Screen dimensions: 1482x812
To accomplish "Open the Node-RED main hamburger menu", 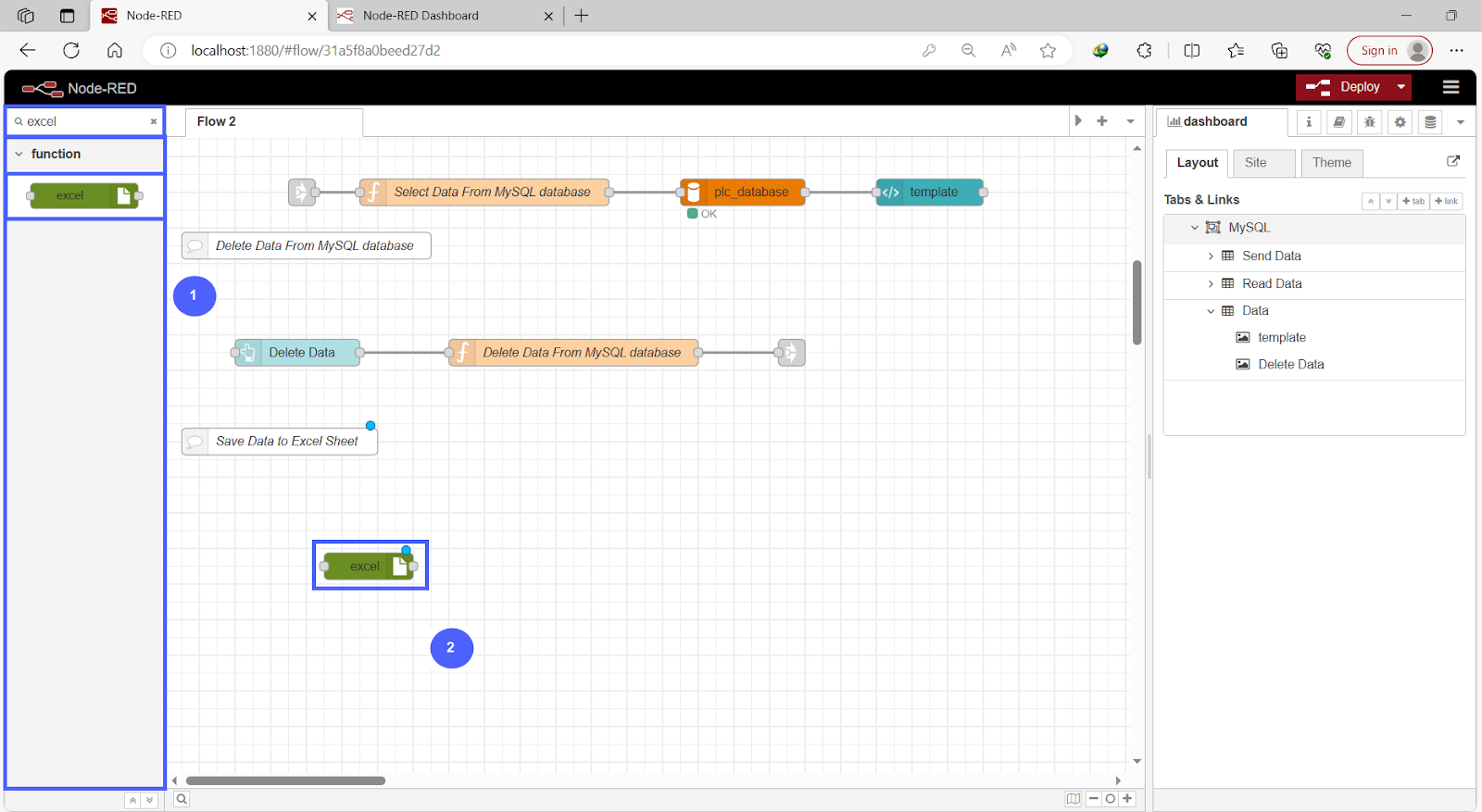I will [x=1451, y=87].
